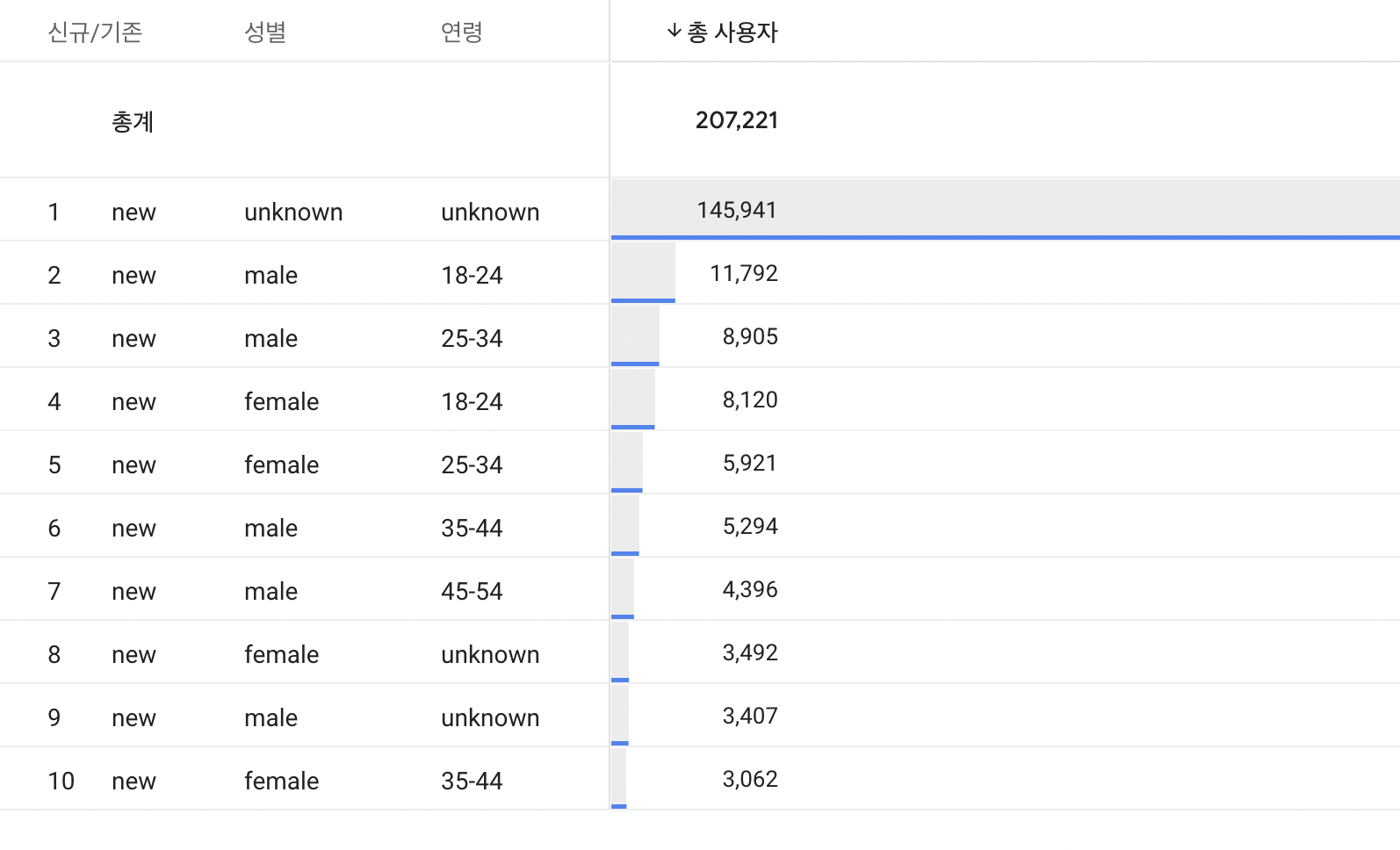Screen dimensions: 1400x850
Task: Click the 3,492 users value
Action: [749, 652]
